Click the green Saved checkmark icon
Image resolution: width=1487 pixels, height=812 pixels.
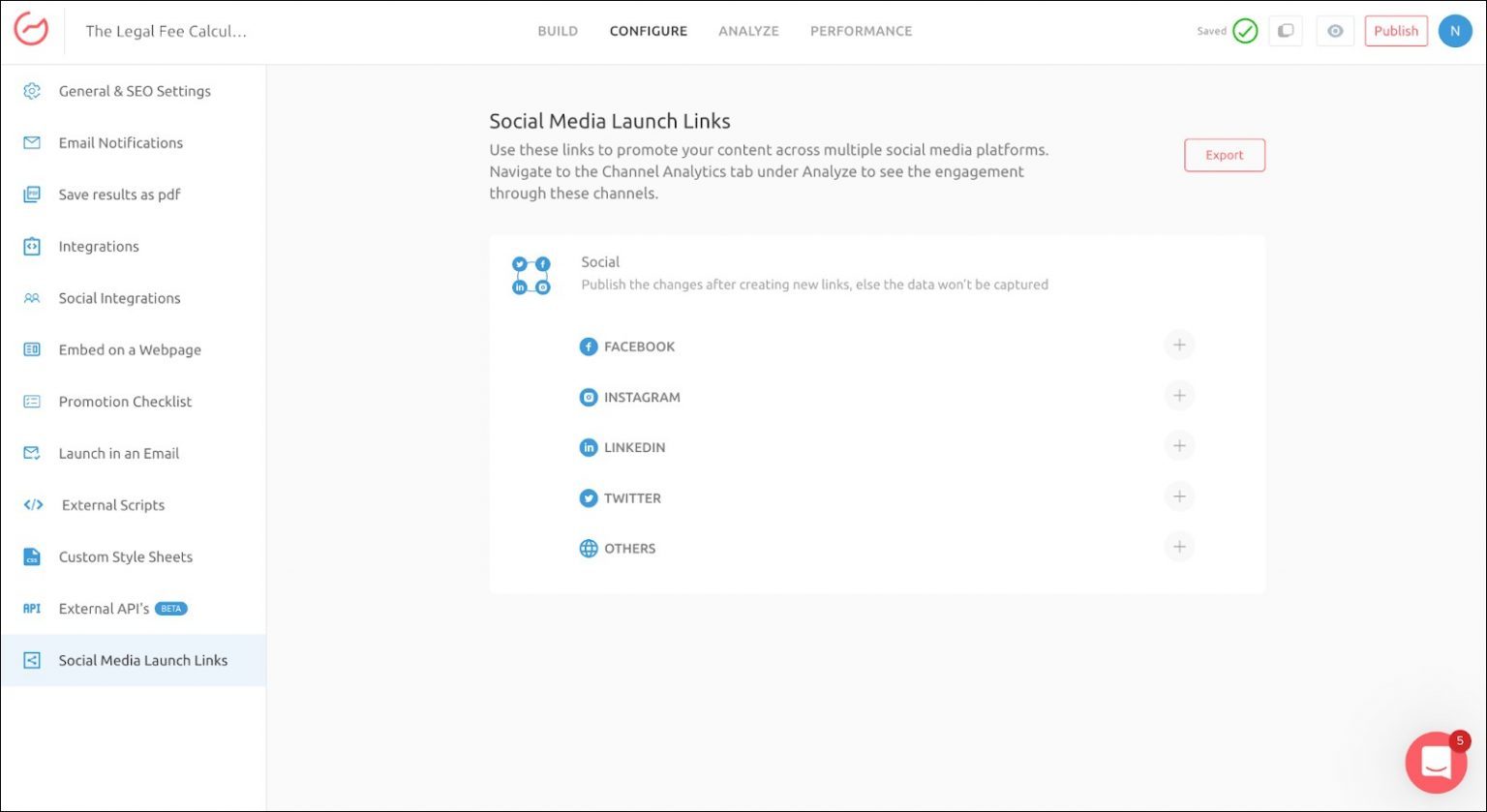pyautogui.click(x=1245, y=31)
